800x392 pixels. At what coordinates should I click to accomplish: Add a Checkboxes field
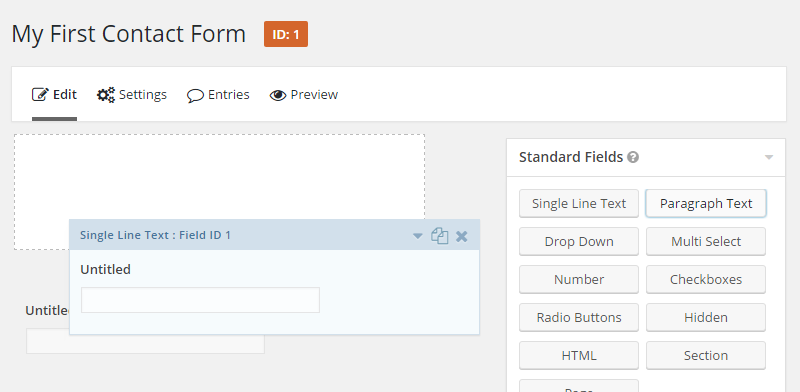click(706, 279)
